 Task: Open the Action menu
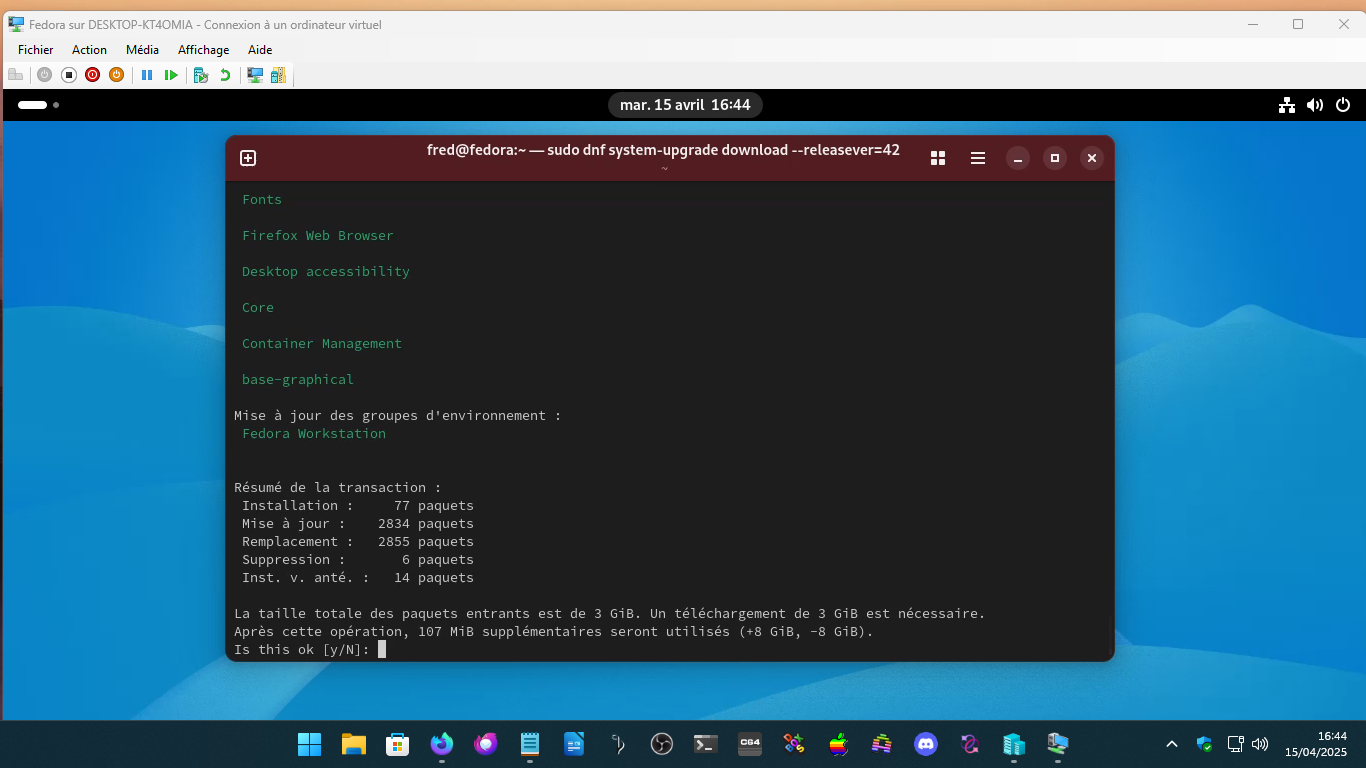[x=89, y=50]
